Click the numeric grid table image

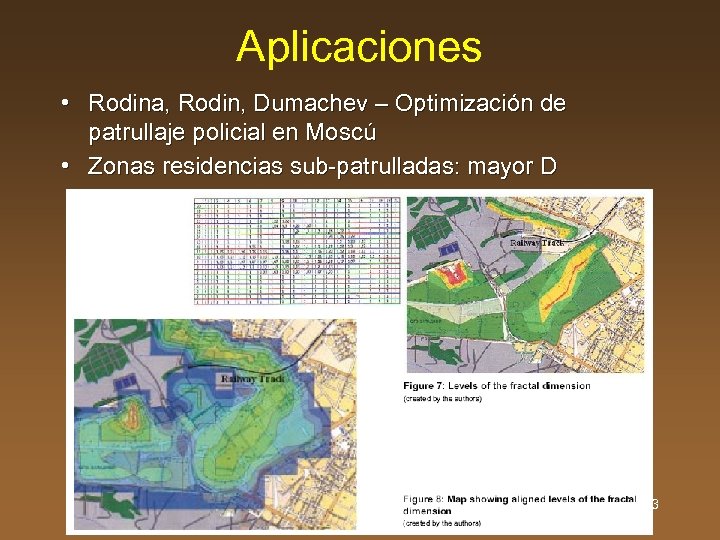297,251
